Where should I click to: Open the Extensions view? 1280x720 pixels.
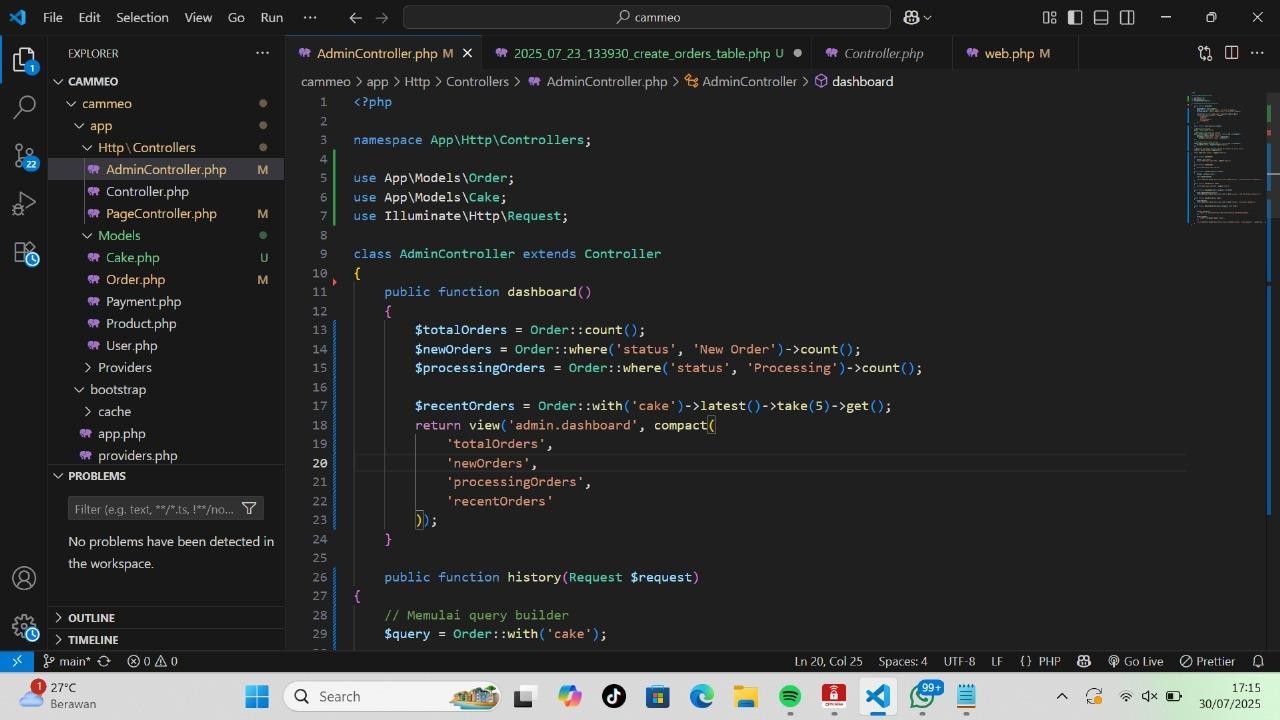[24, 253]
